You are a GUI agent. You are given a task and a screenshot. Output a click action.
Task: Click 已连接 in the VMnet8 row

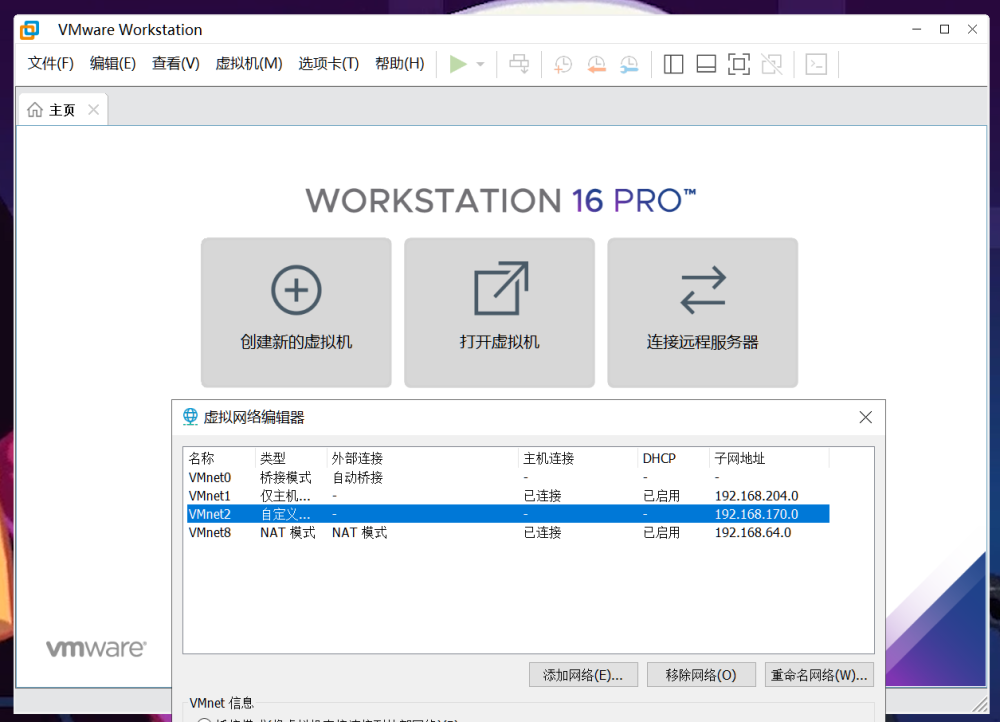coord(542,533)
